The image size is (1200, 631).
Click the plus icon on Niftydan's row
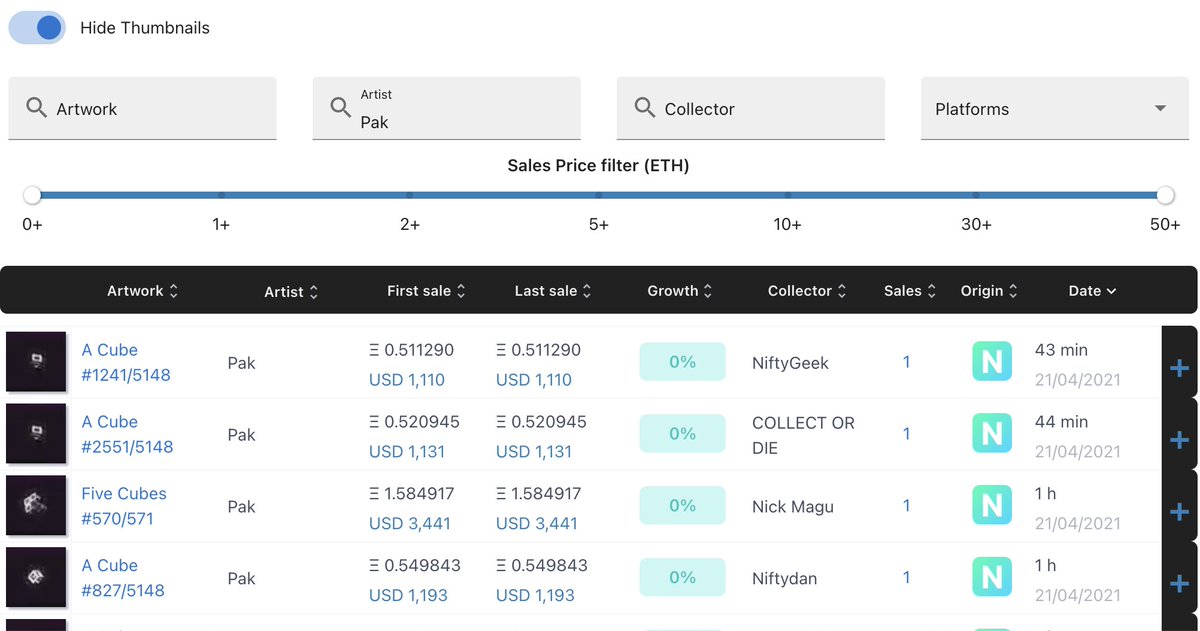pyautogui.click(x=1179, y=584)
